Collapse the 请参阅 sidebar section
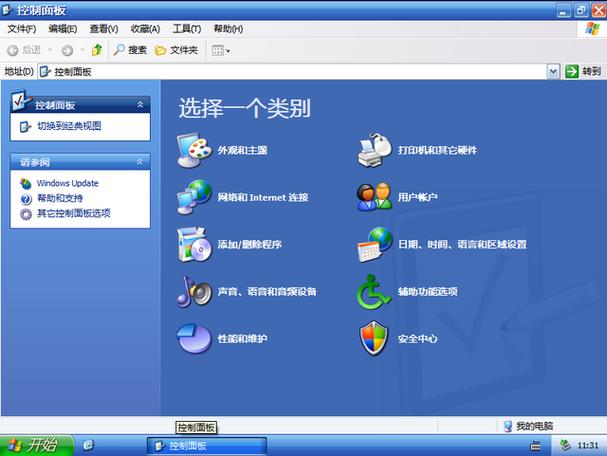The height and width of the screenshot is (456, 607). pyautogui.click(x=139, y=162)
